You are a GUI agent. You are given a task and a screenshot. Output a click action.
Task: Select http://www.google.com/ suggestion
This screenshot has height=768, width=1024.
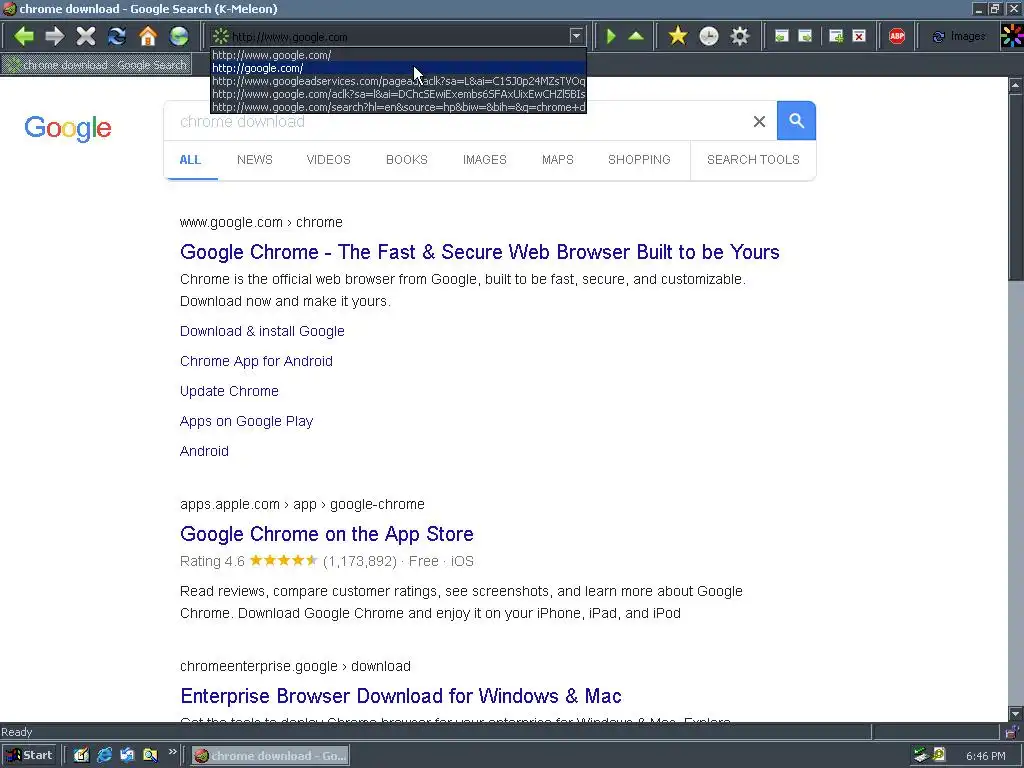coord(398,55)
